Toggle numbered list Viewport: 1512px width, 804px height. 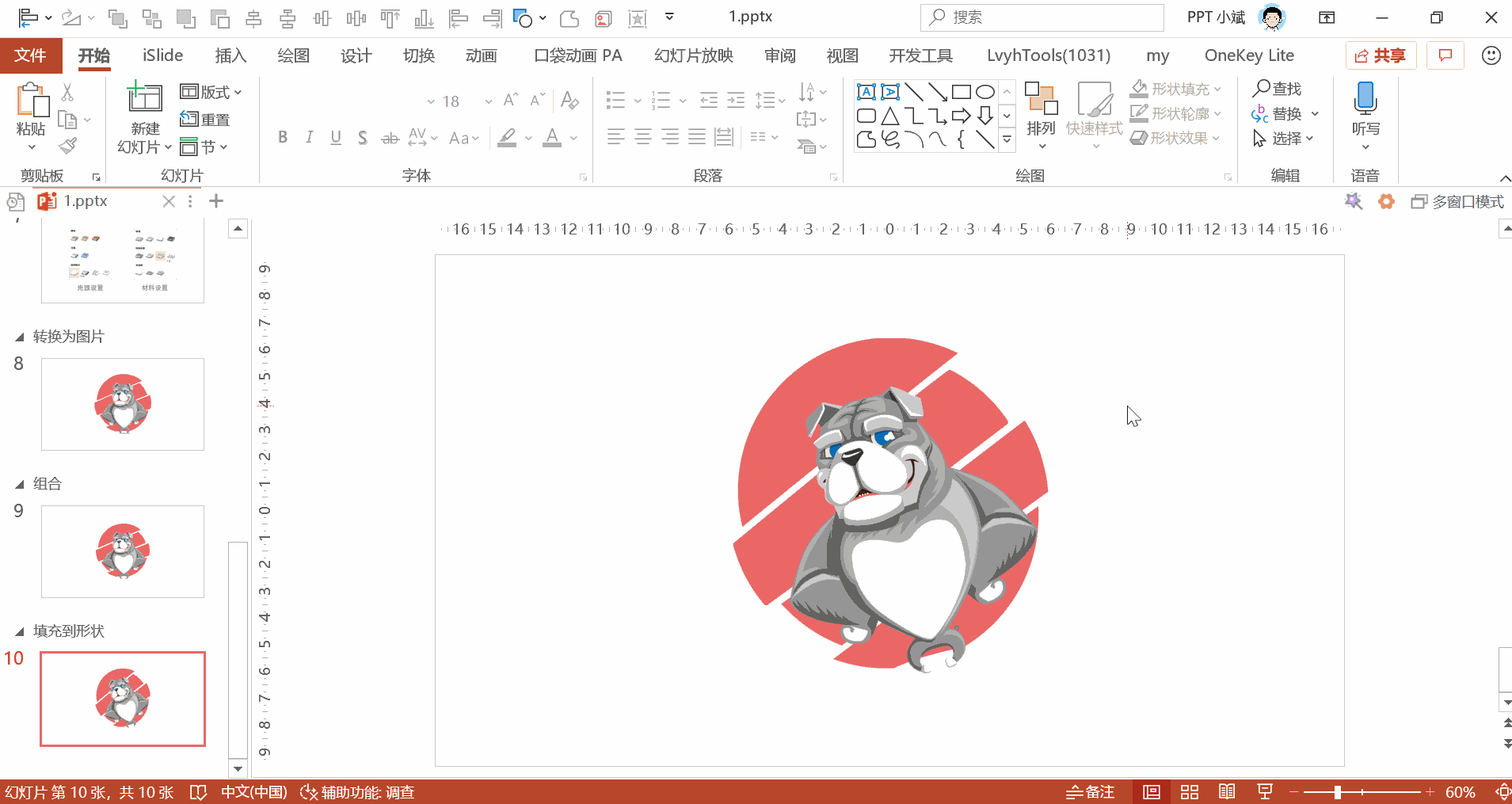coord(661,100)
